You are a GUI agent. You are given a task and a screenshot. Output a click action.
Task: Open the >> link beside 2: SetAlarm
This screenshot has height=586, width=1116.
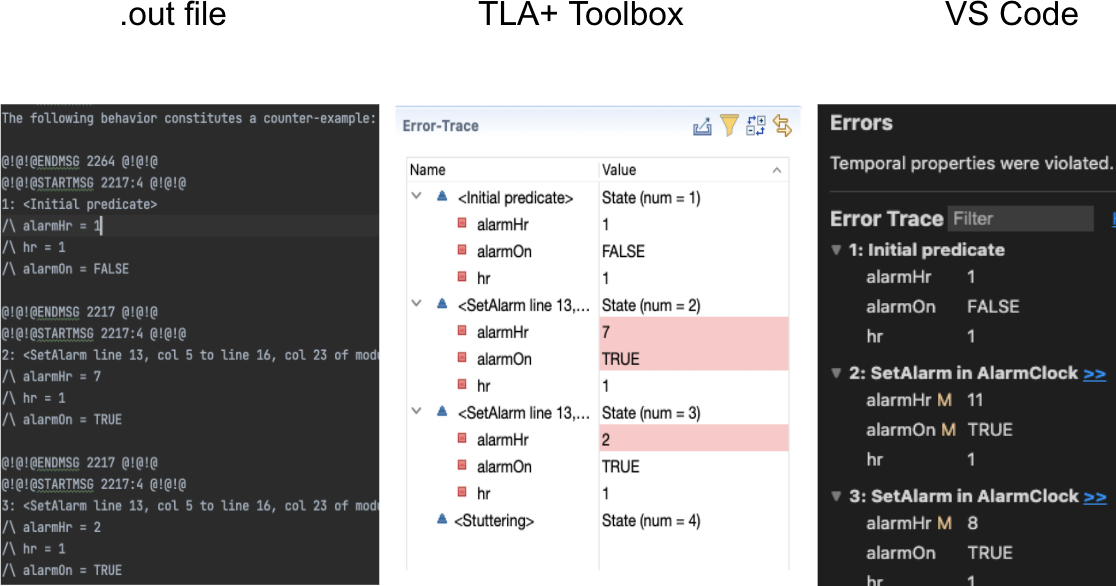tap(1095, 374)
